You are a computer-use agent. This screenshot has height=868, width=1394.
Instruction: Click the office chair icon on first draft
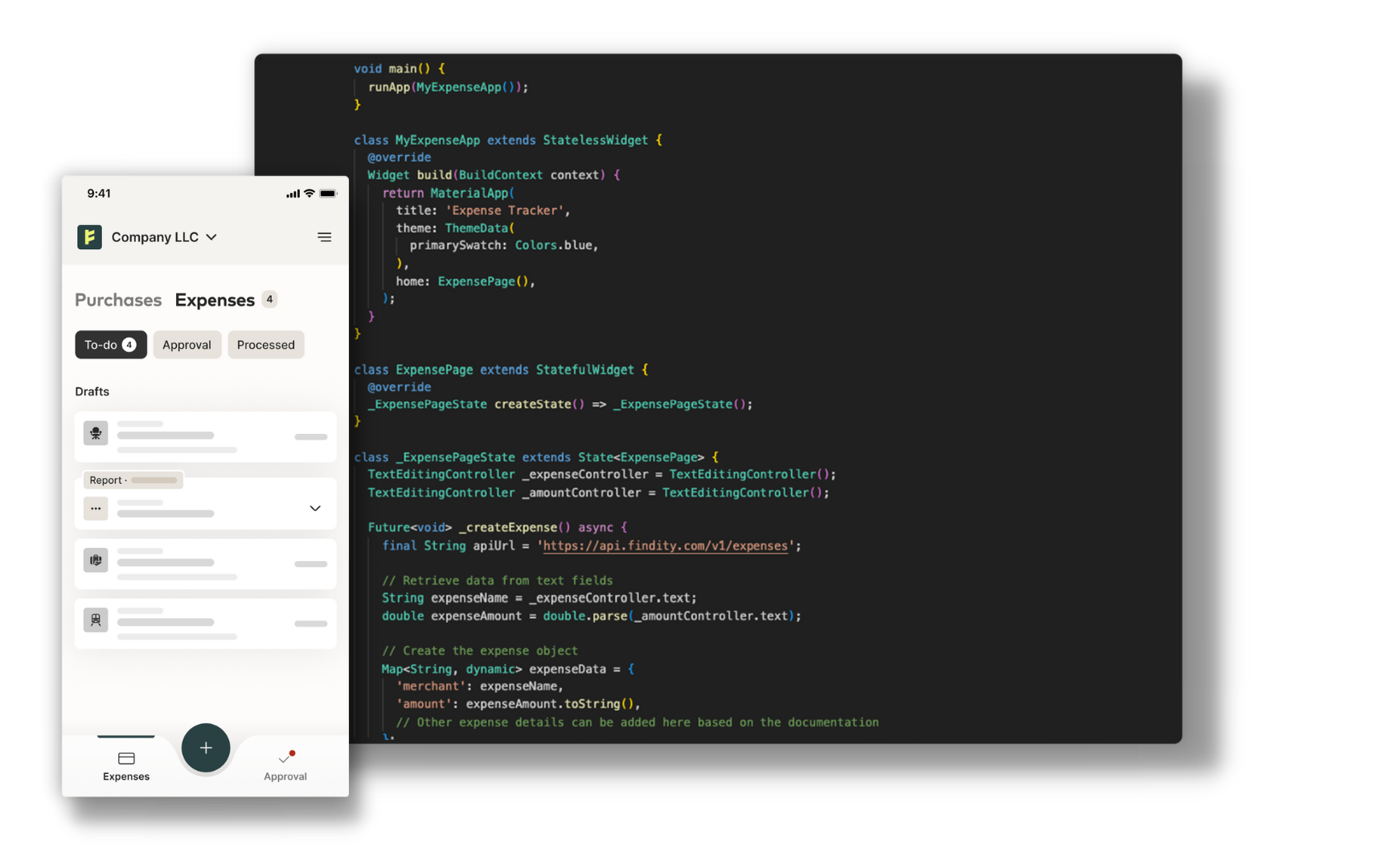click(x=96, y=432)
